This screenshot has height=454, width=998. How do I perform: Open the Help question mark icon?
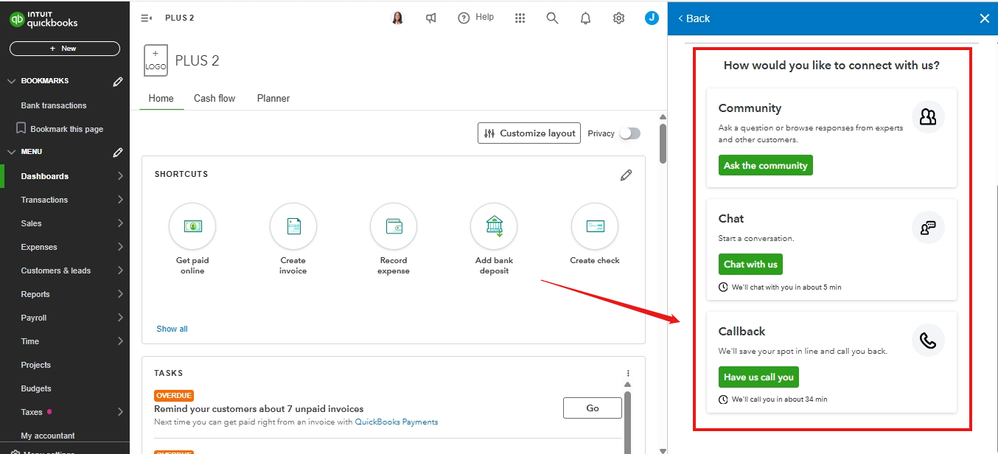464,18
